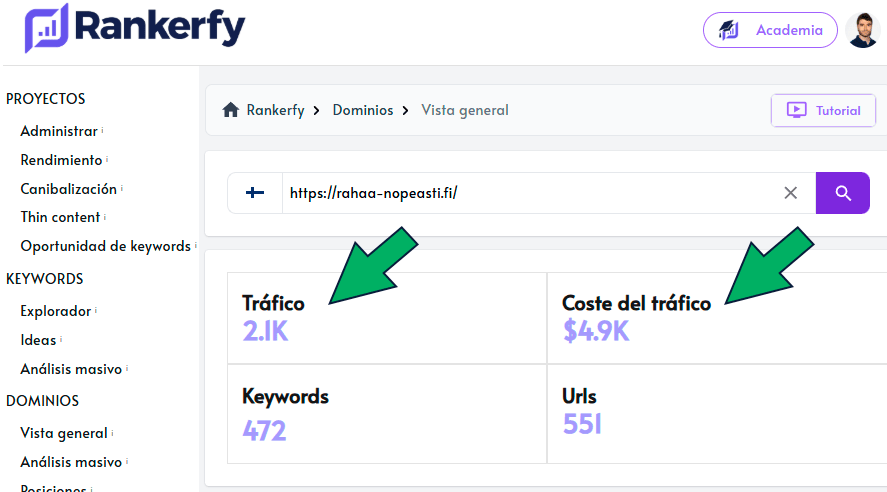Screen dimensions: 887x492
Task: Open Ideas under Keywords section
Action: tap(38, 340)
